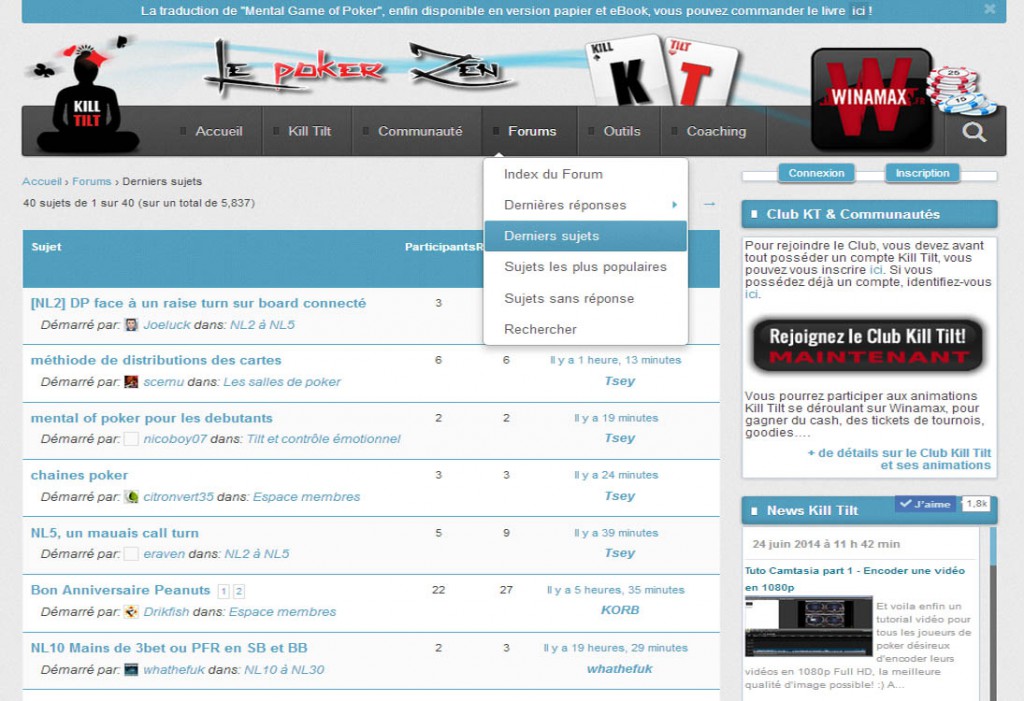Click the Kill Tilt meditating figure logo

point(88,98)
